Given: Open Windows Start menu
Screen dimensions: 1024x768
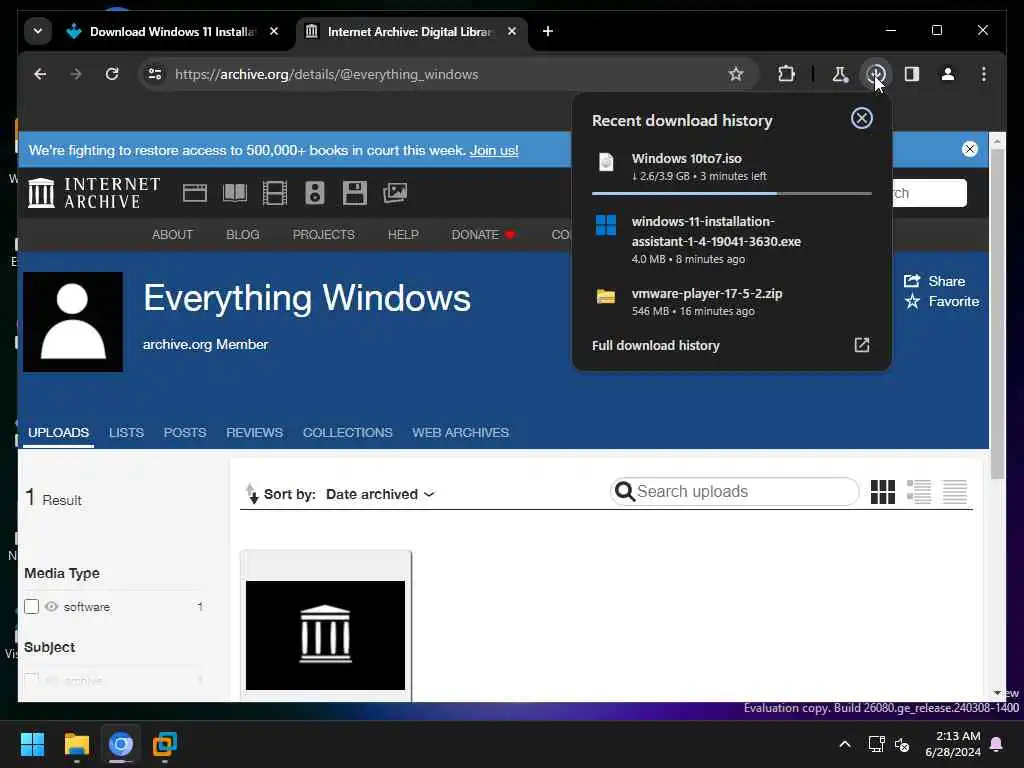Looking at the screenshot, I should pyautogui.click(x=32, y=744).
